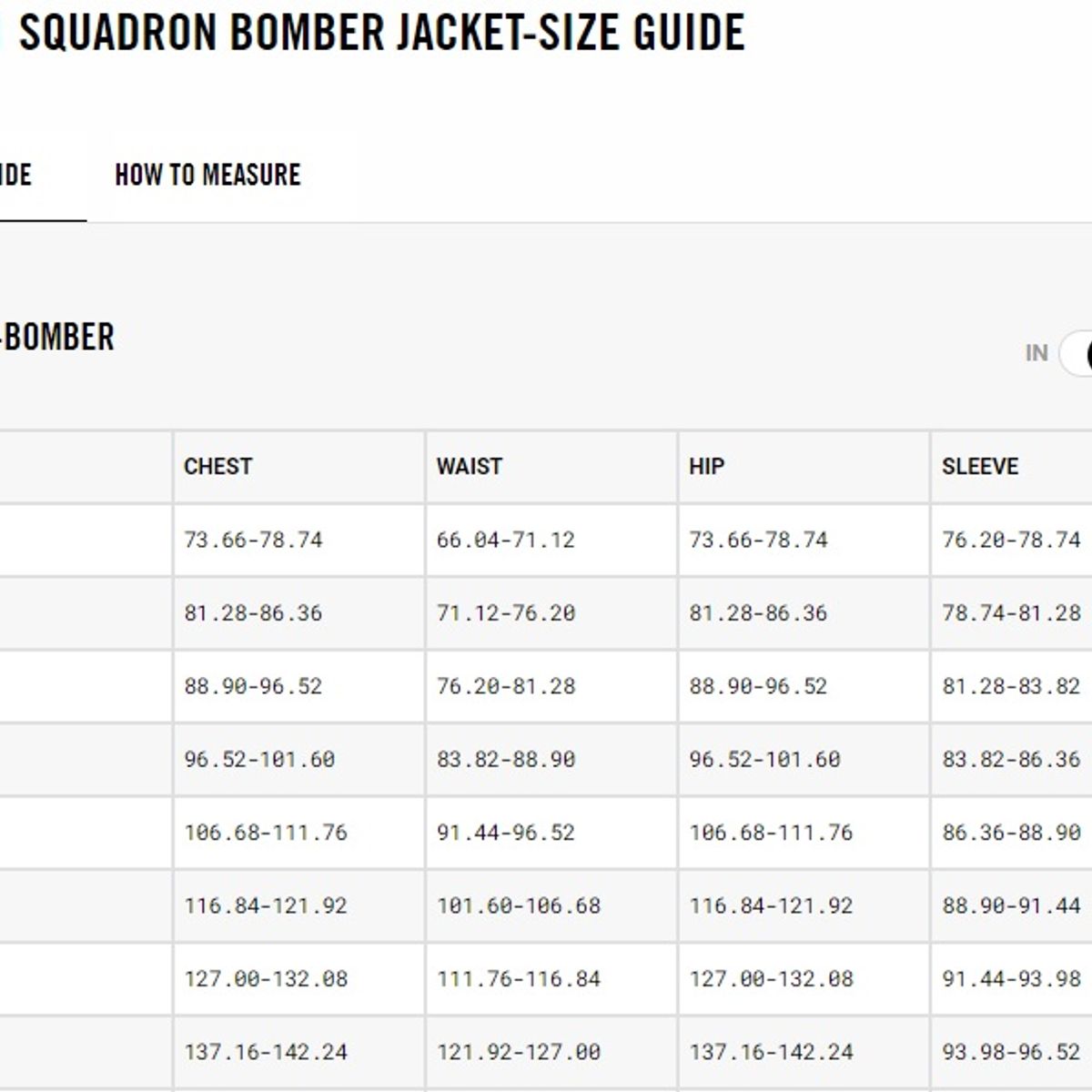Click the IN unit label
Viewport: 1092px width, 1092px height.
[x=1036, y=353]
